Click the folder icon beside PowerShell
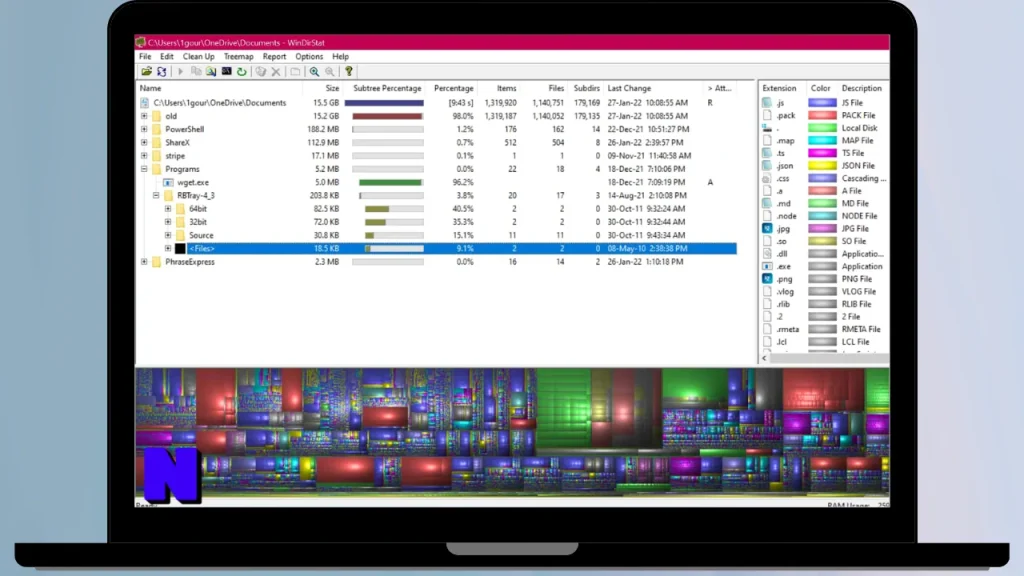1024x576 pixels. tap(157, 129)
